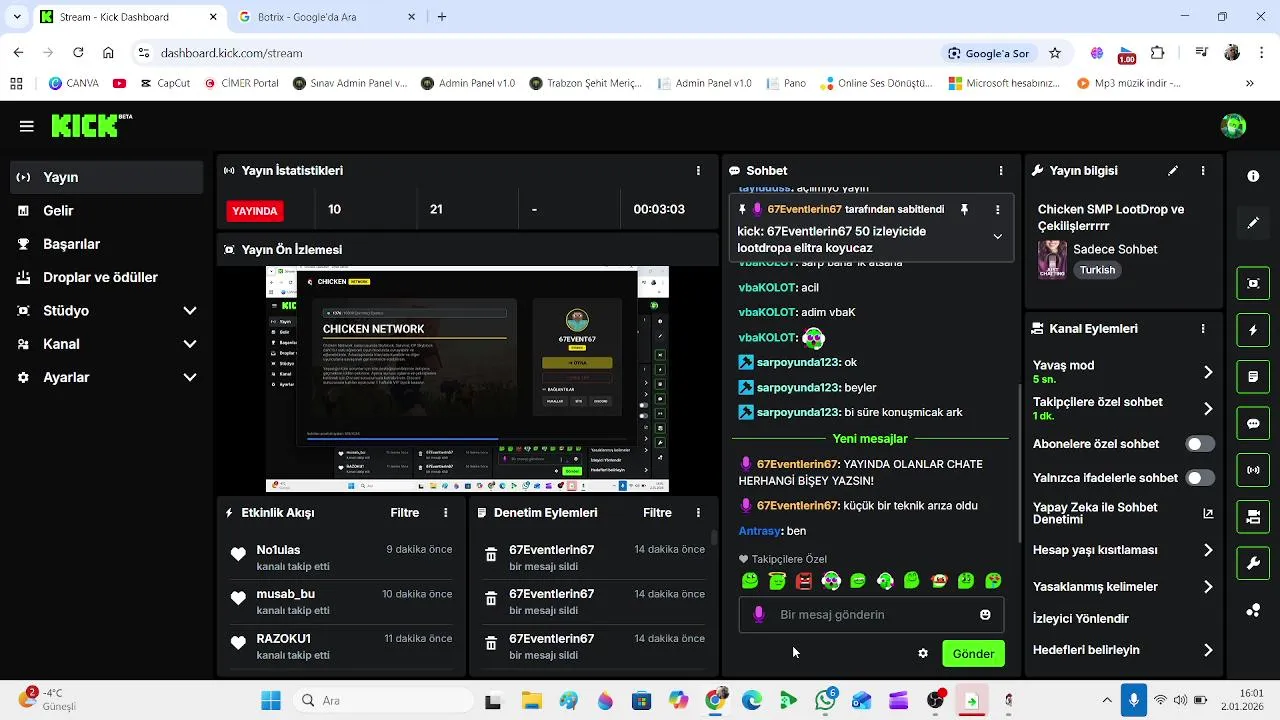Open Yasaklanmış kelimeler arrow
Screen dimensions: 1280x720
[x=1208, y=587]
